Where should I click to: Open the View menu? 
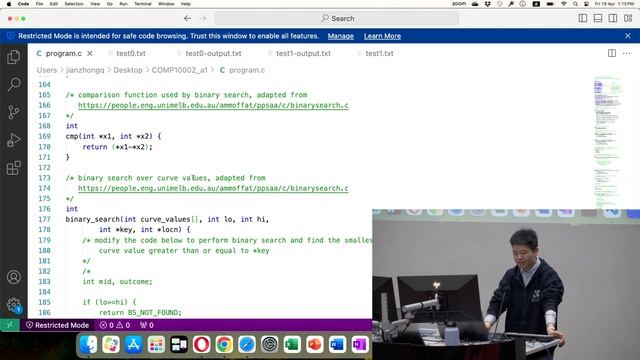tap(95, 4)
